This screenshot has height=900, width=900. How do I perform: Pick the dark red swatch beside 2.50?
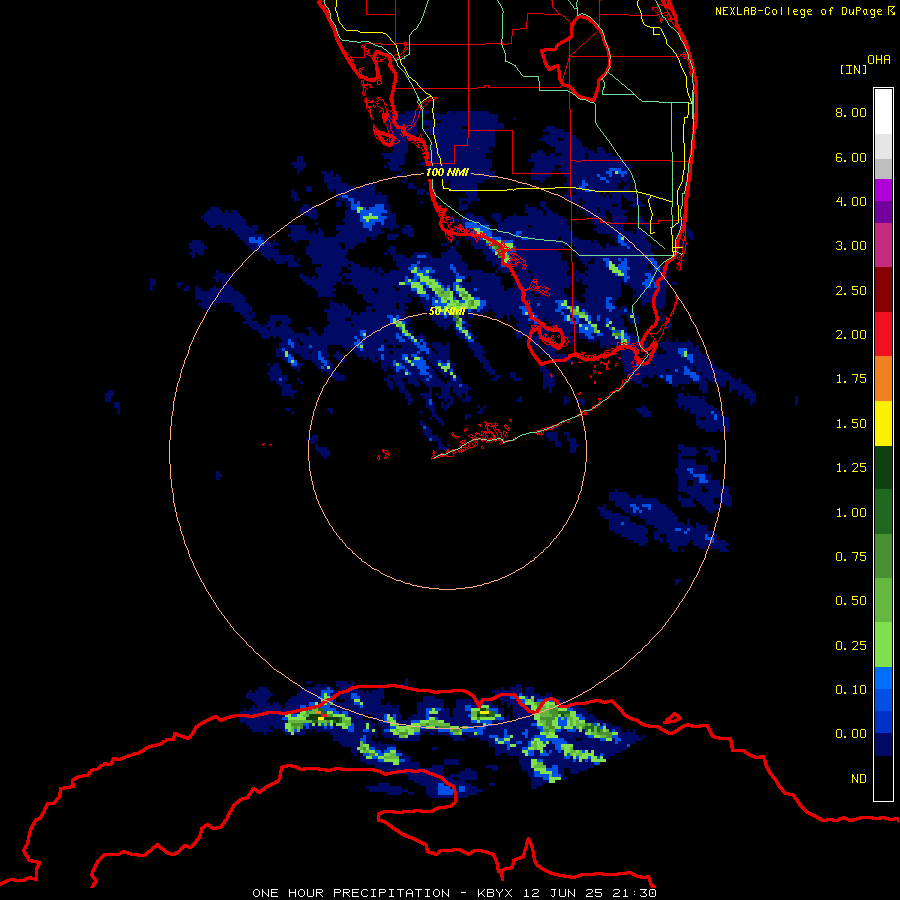pos(883,290)
